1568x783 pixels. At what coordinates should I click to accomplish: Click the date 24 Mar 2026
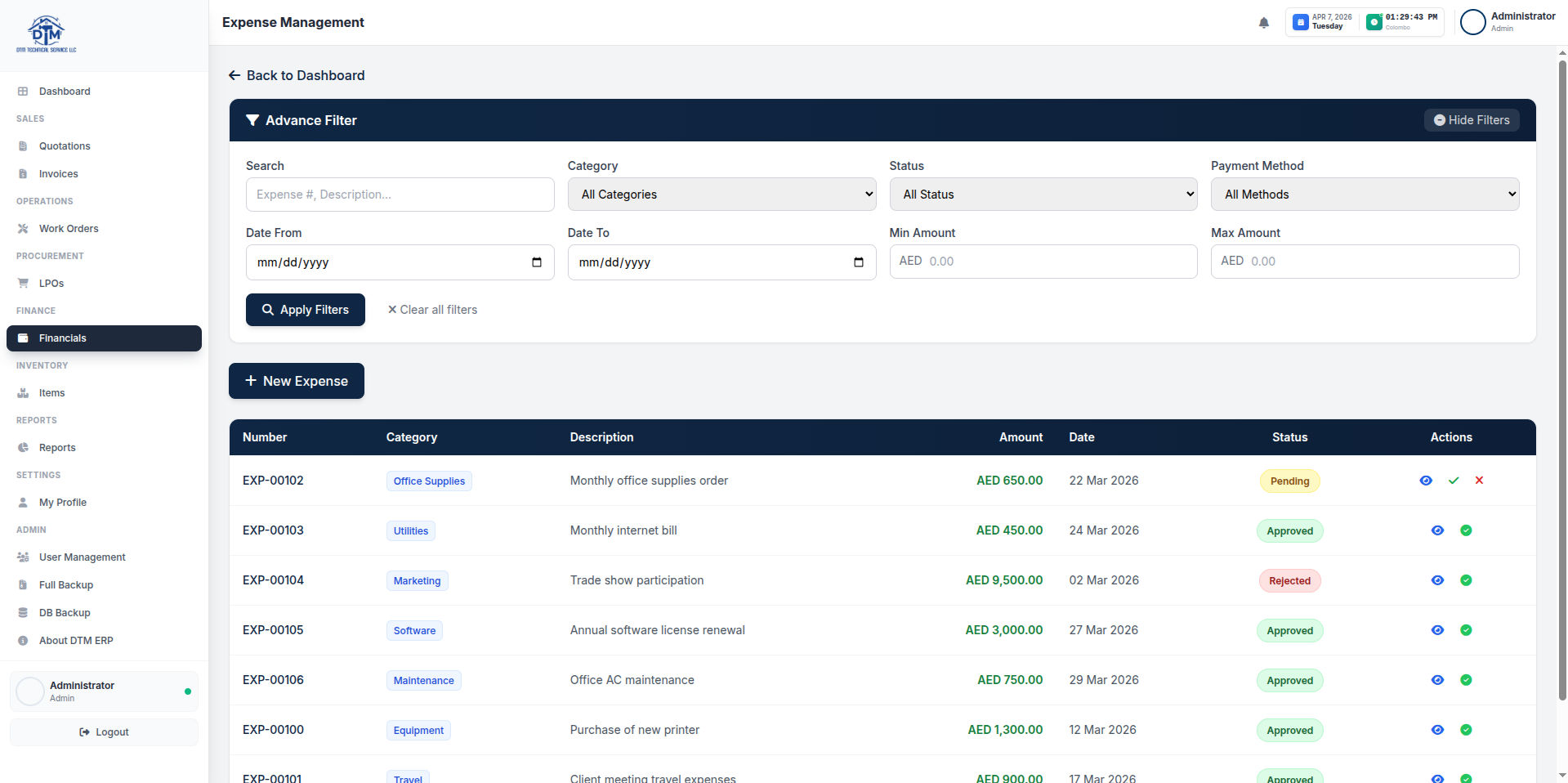(x=1104, y=530)
